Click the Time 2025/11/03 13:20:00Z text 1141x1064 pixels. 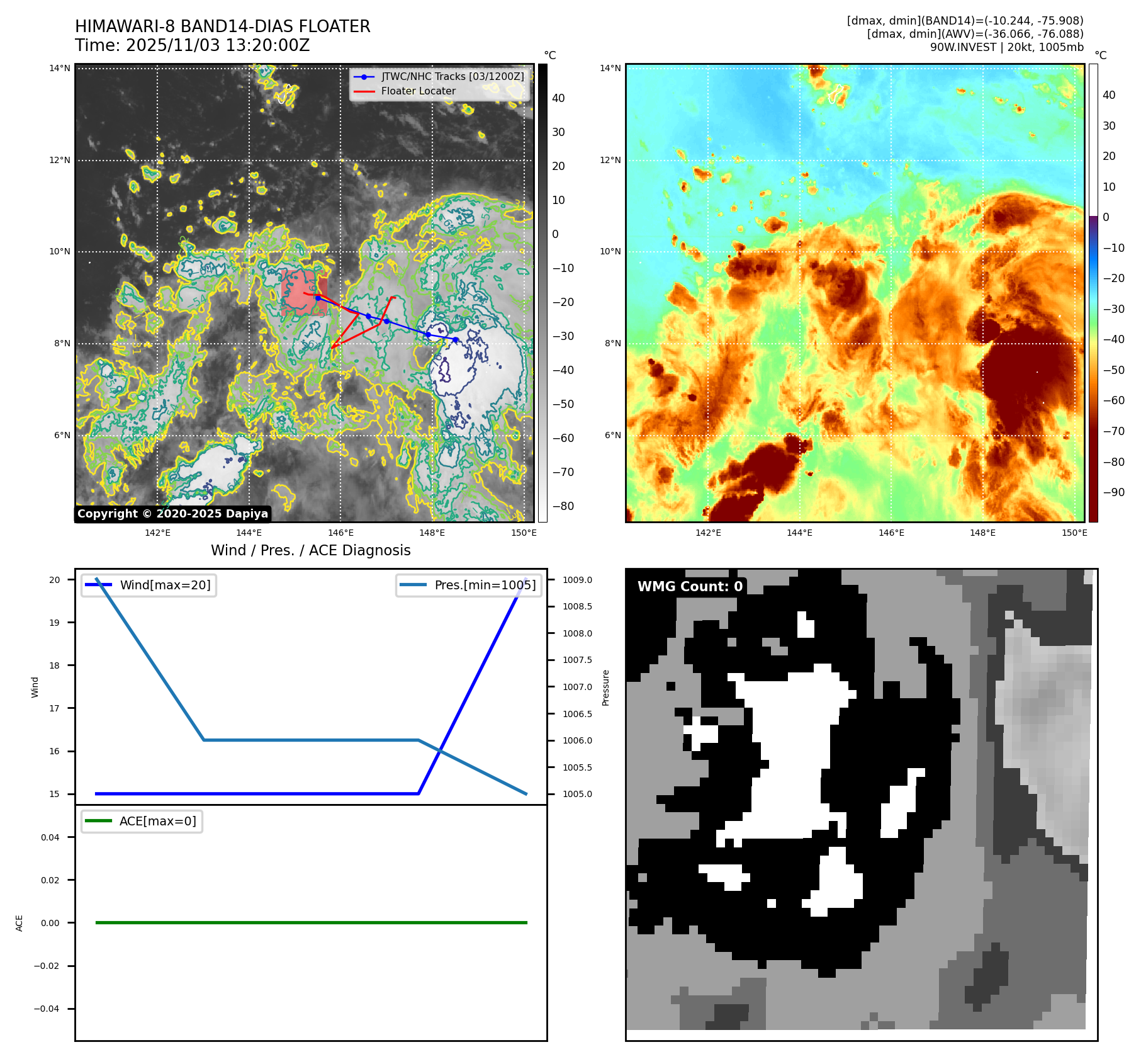coord(192,46)
